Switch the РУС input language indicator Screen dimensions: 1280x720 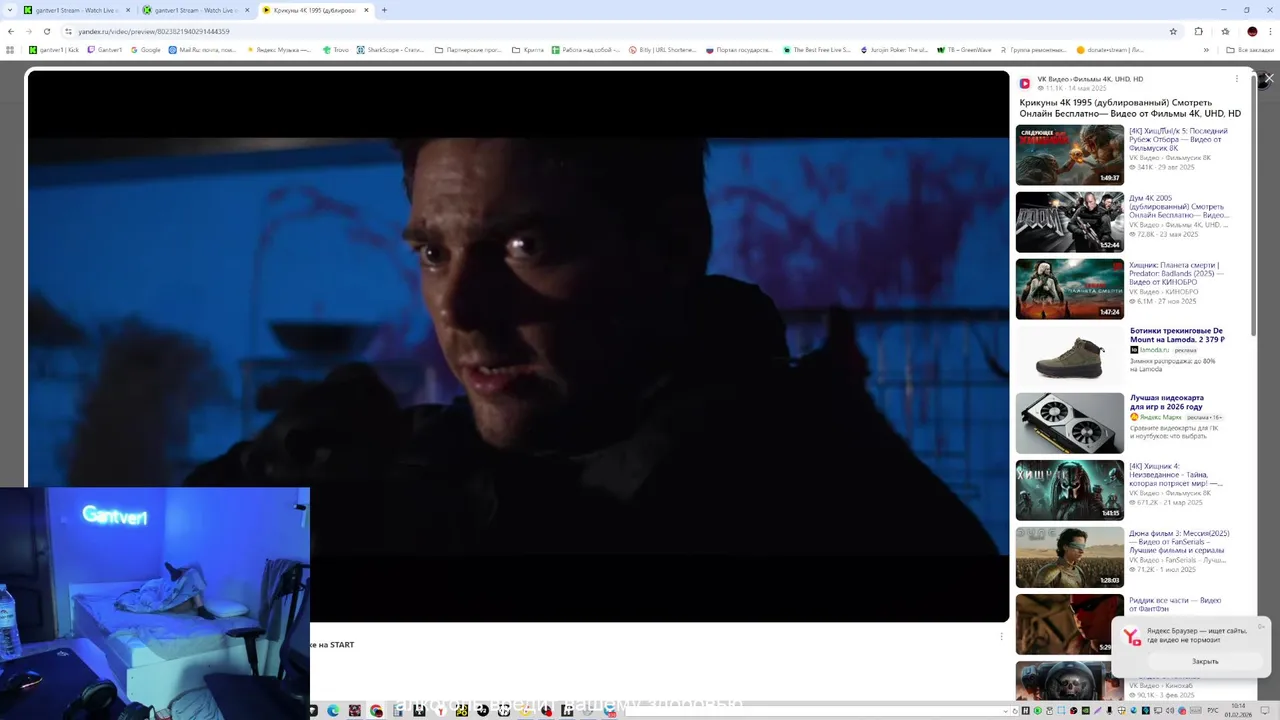tap(1212, 711)
